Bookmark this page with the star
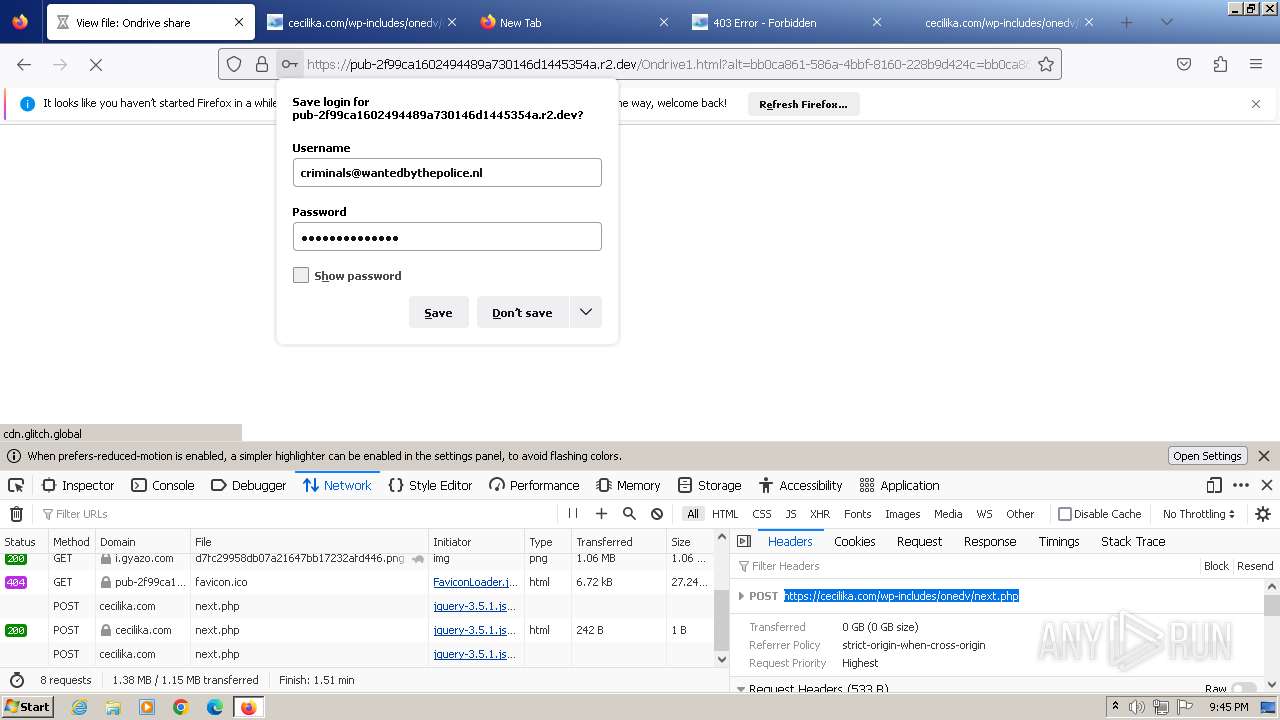Viewport: 1280px width, 720px height. 1046,64
